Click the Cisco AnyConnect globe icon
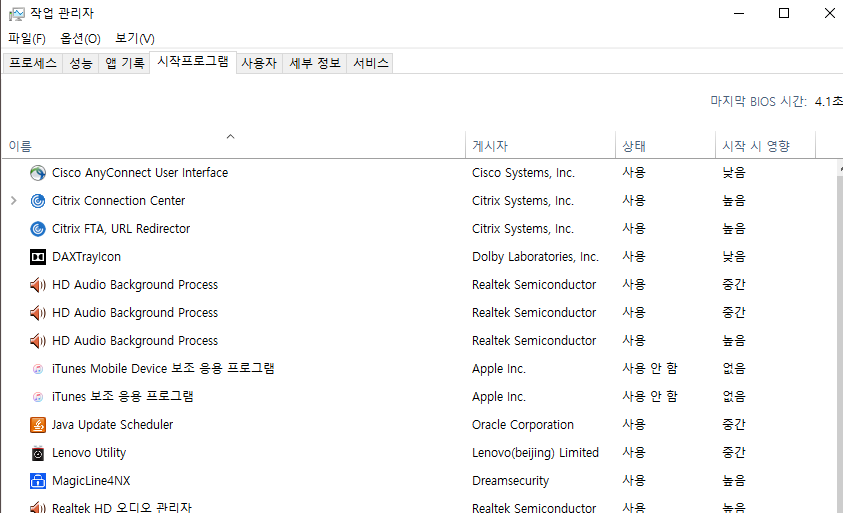 pyautogui.click(x=38, y=173)
